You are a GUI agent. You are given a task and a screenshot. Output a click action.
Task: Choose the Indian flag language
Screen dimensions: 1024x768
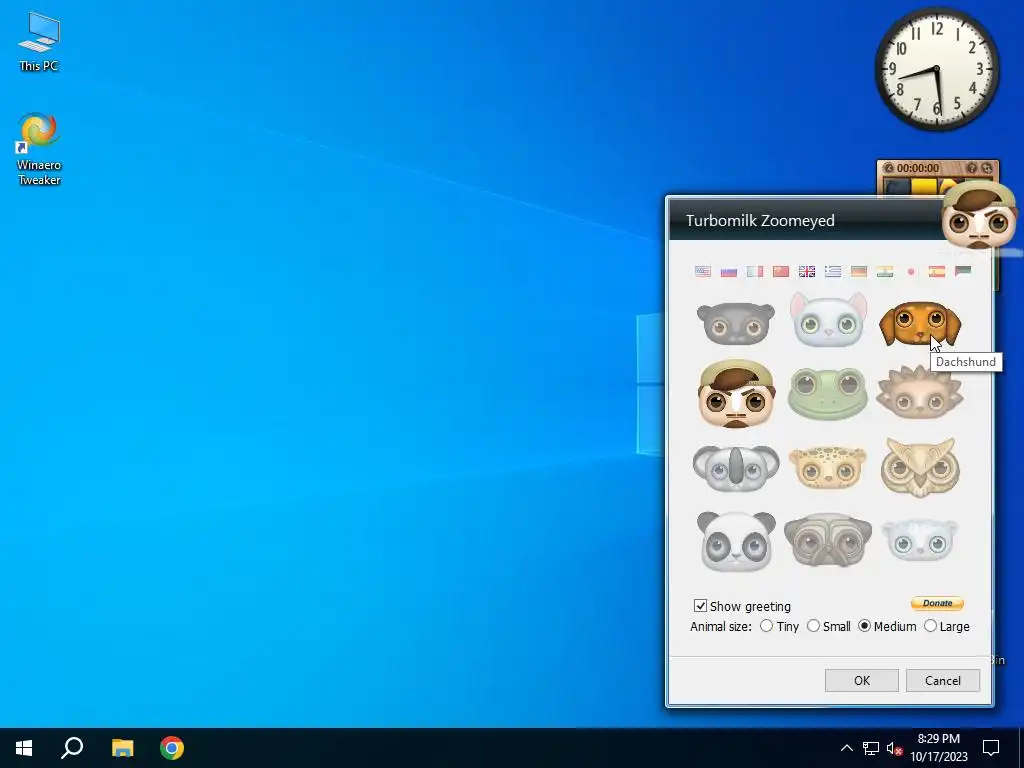point(885,271)
